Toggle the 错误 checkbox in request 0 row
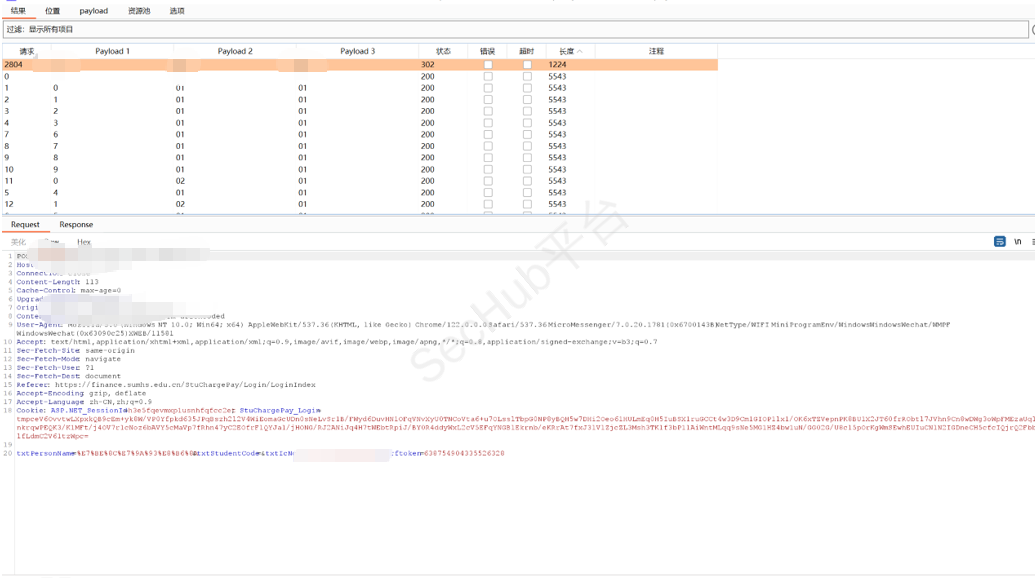This screenshot has height=578, width=1035. [488, 77]
